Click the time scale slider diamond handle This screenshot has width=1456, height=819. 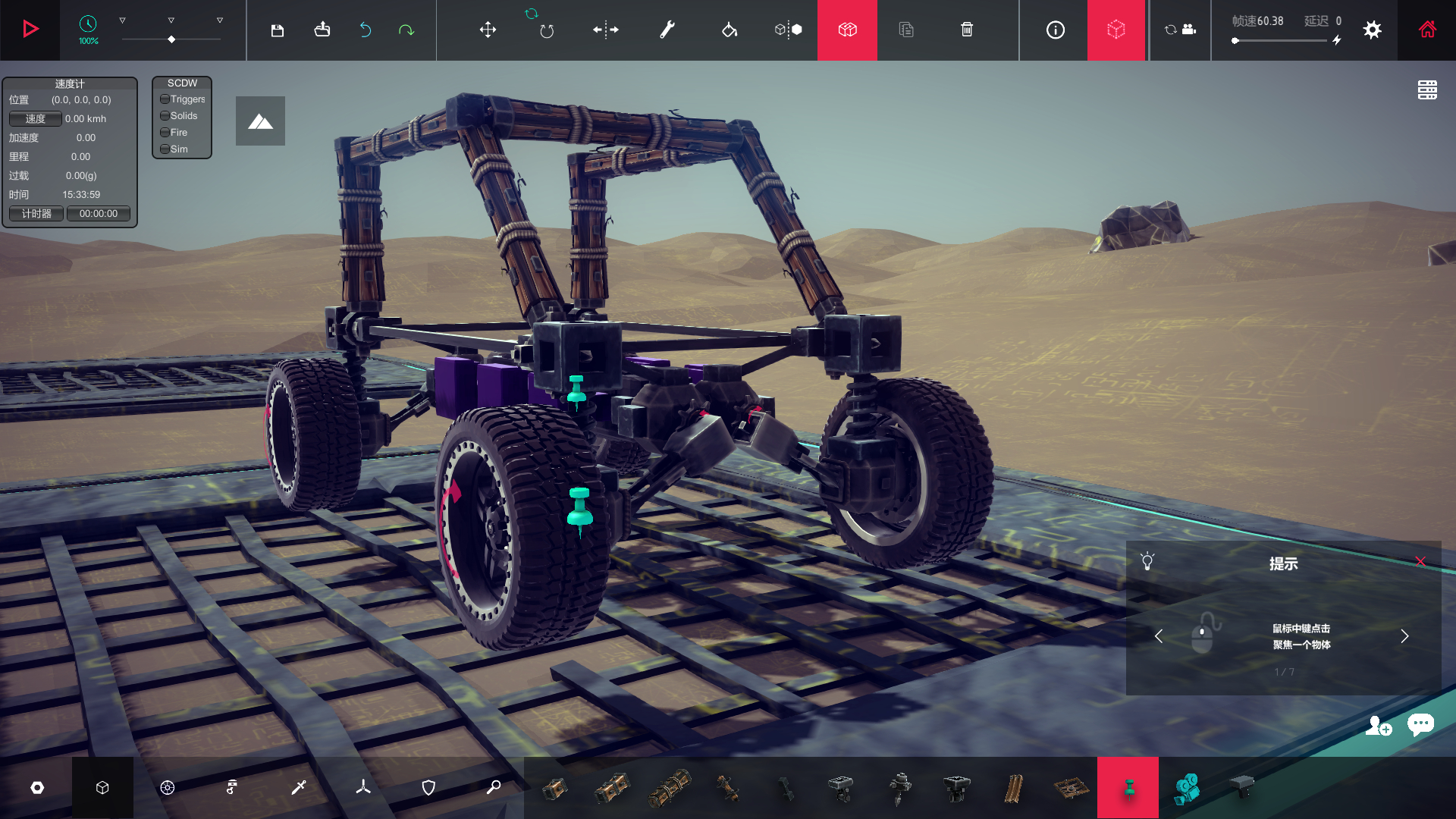(x=171, y=39)
